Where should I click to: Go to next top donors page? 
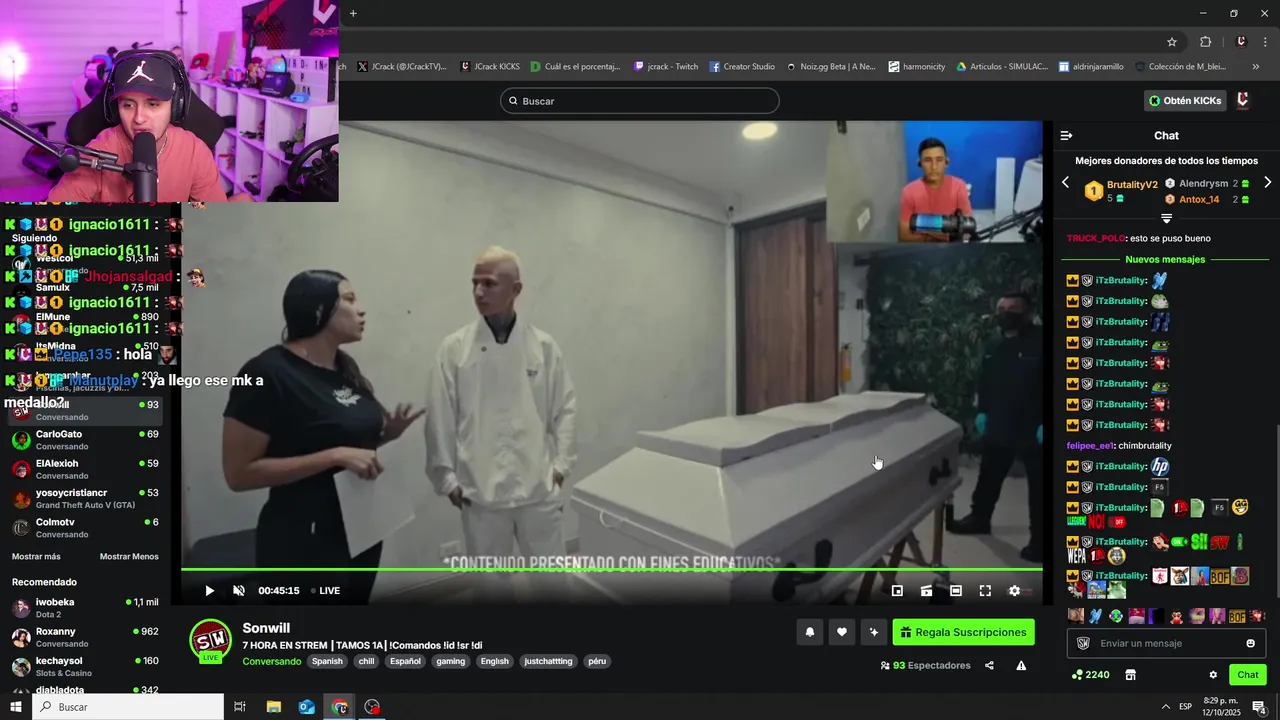1267,183
